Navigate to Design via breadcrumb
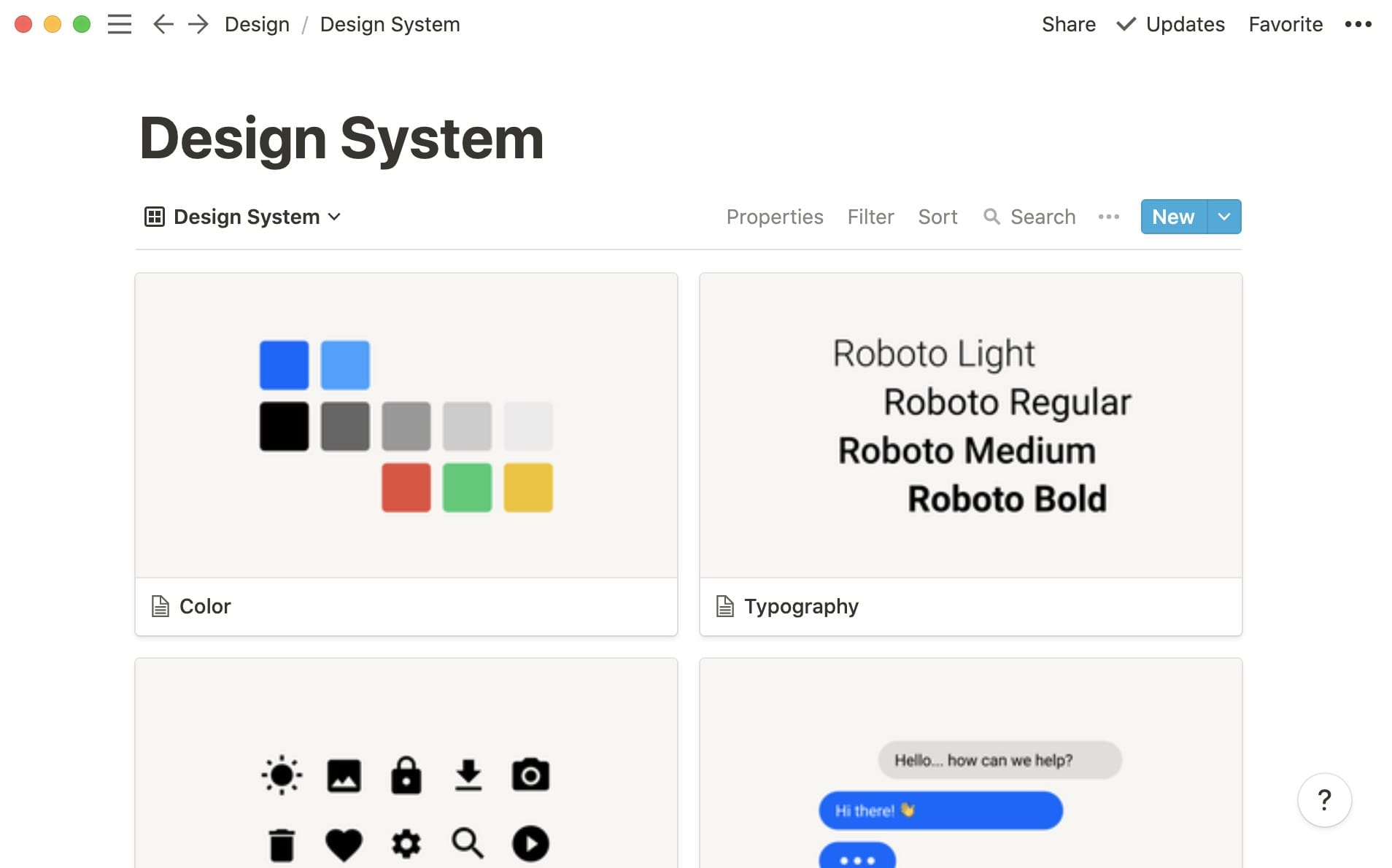The image size is (1392, 868). click(x=257, y=24)
